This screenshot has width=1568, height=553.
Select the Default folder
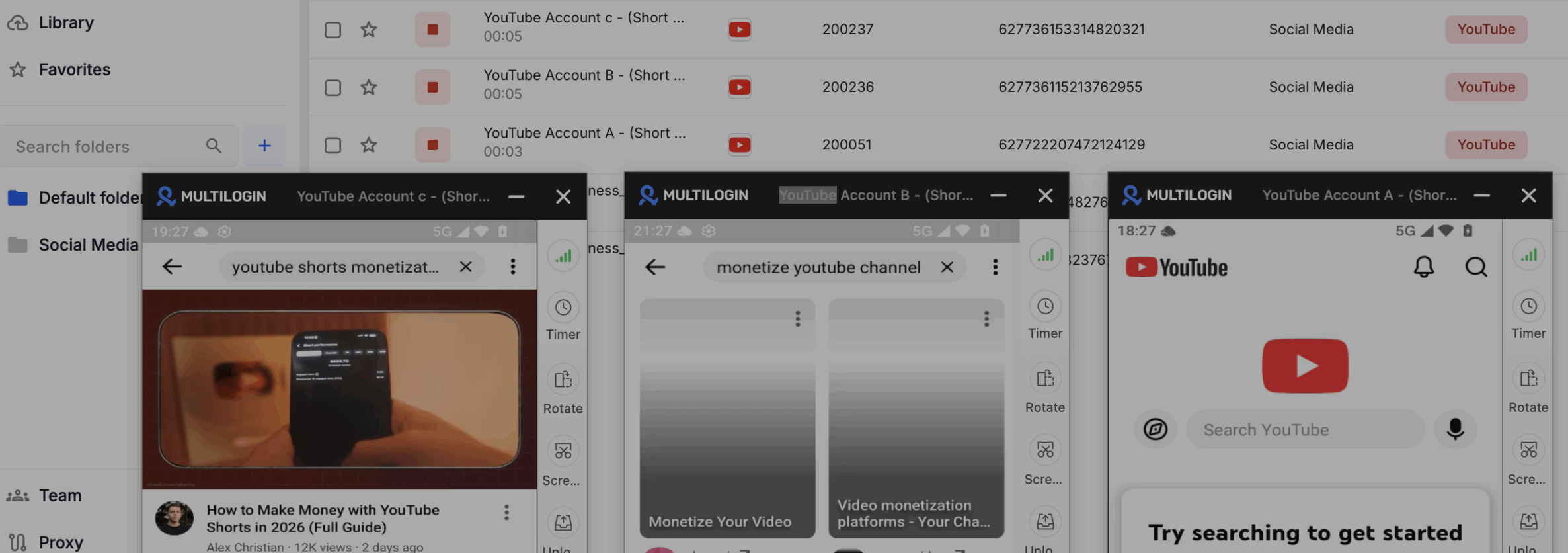click(74, 198)
